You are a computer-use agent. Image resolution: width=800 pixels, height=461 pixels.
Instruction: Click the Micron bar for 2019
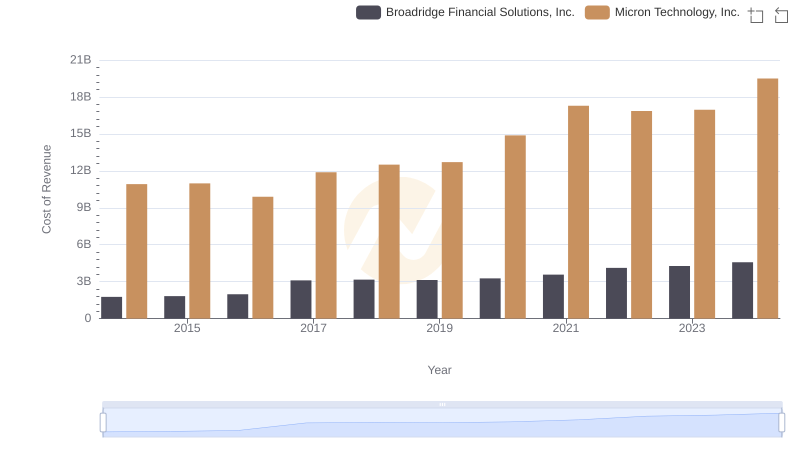tap(452, 240)
